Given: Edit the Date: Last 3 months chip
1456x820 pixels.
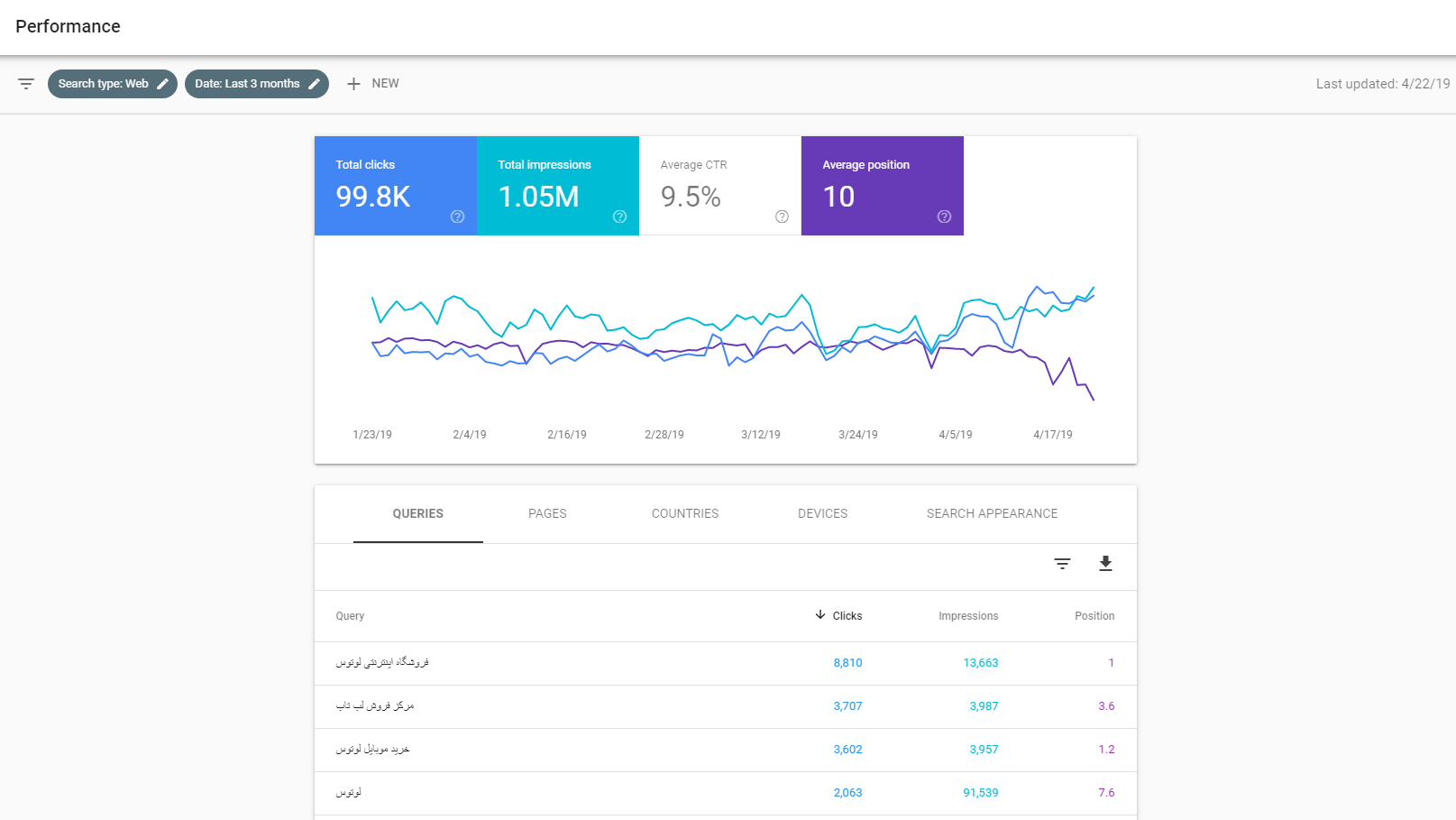Looking at the screenshot, I should click(x=257, y=84).
